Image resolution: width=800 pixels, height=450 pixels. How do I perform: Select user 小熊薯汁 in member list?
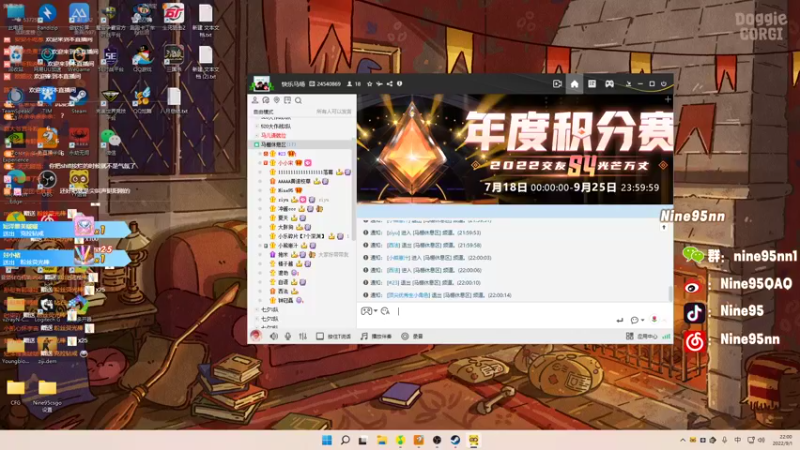pos(288,245)
